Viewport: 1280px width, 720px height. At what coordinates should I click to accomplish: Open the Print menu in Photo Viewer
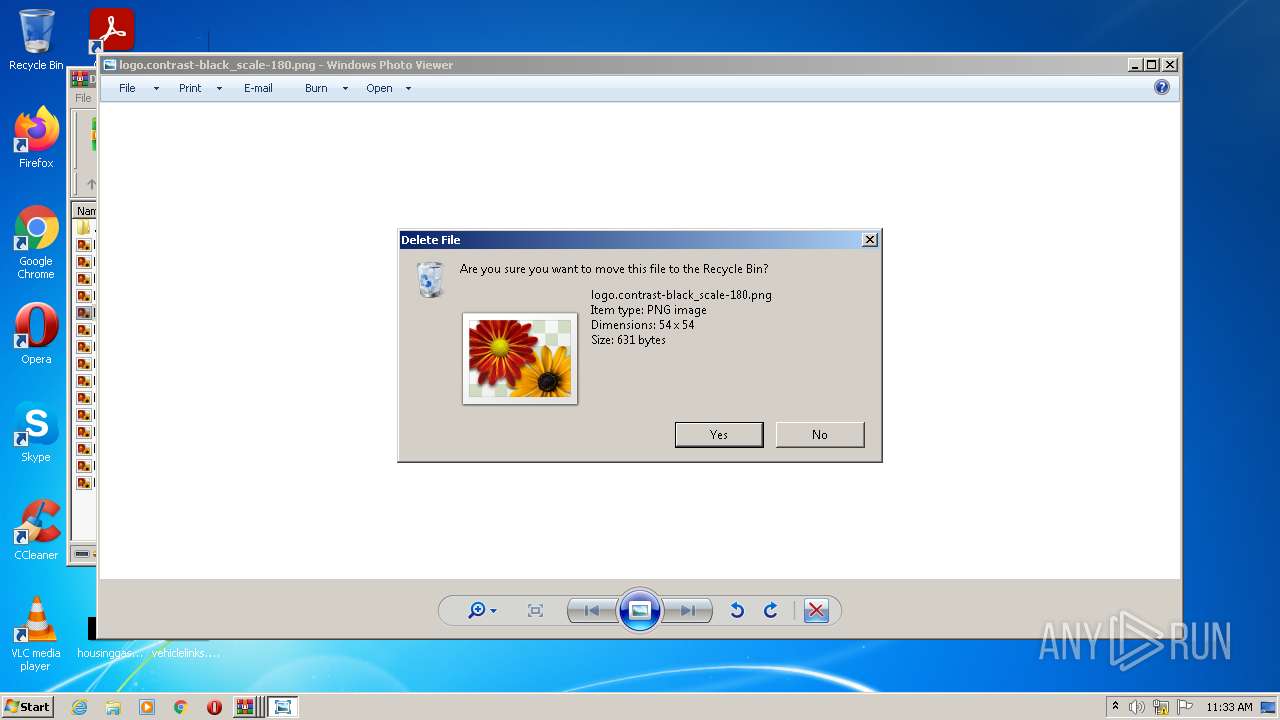[190, 88]
